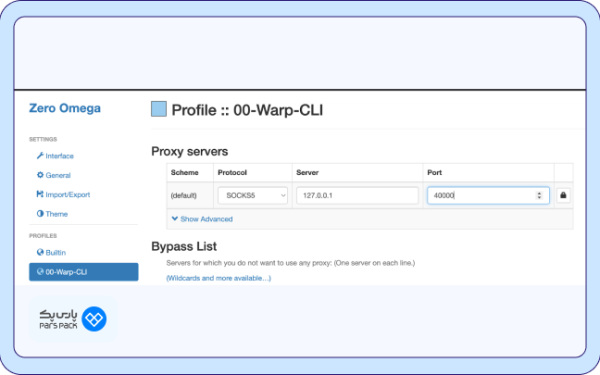Click the Profile :: 00-Warp-CLI title

pyautogui.click(x=247, y=110)
